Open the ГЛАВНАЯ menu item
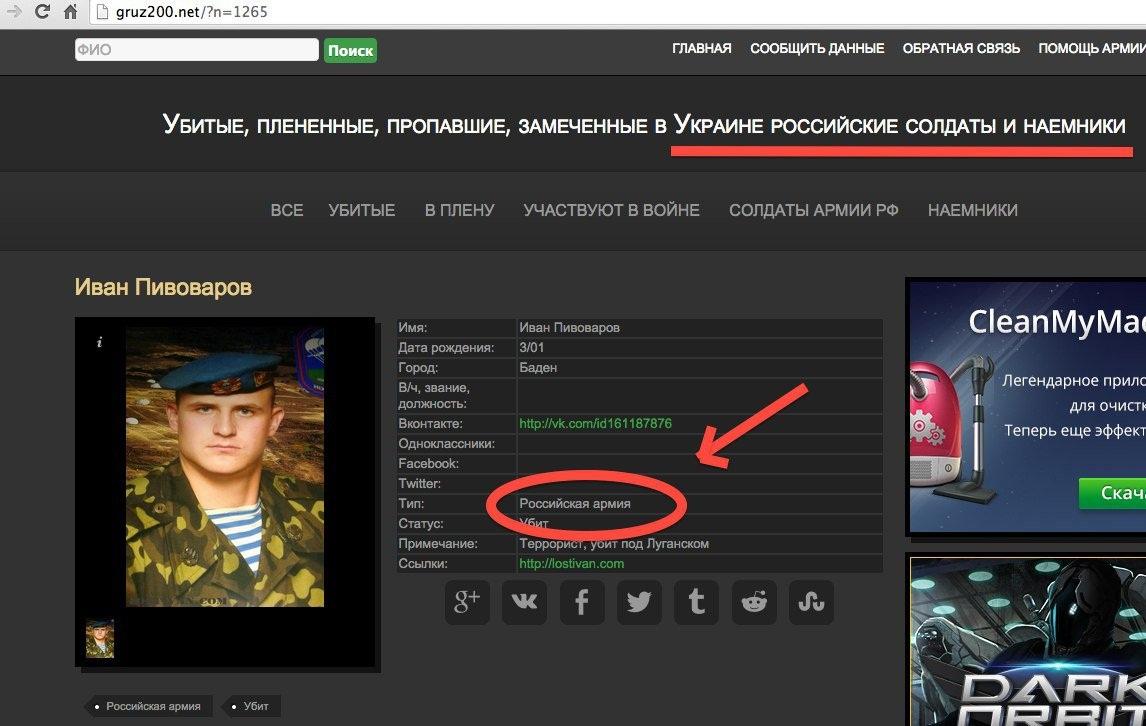The height and width of the screenshot is (726, 1146). tap(702, 49)
